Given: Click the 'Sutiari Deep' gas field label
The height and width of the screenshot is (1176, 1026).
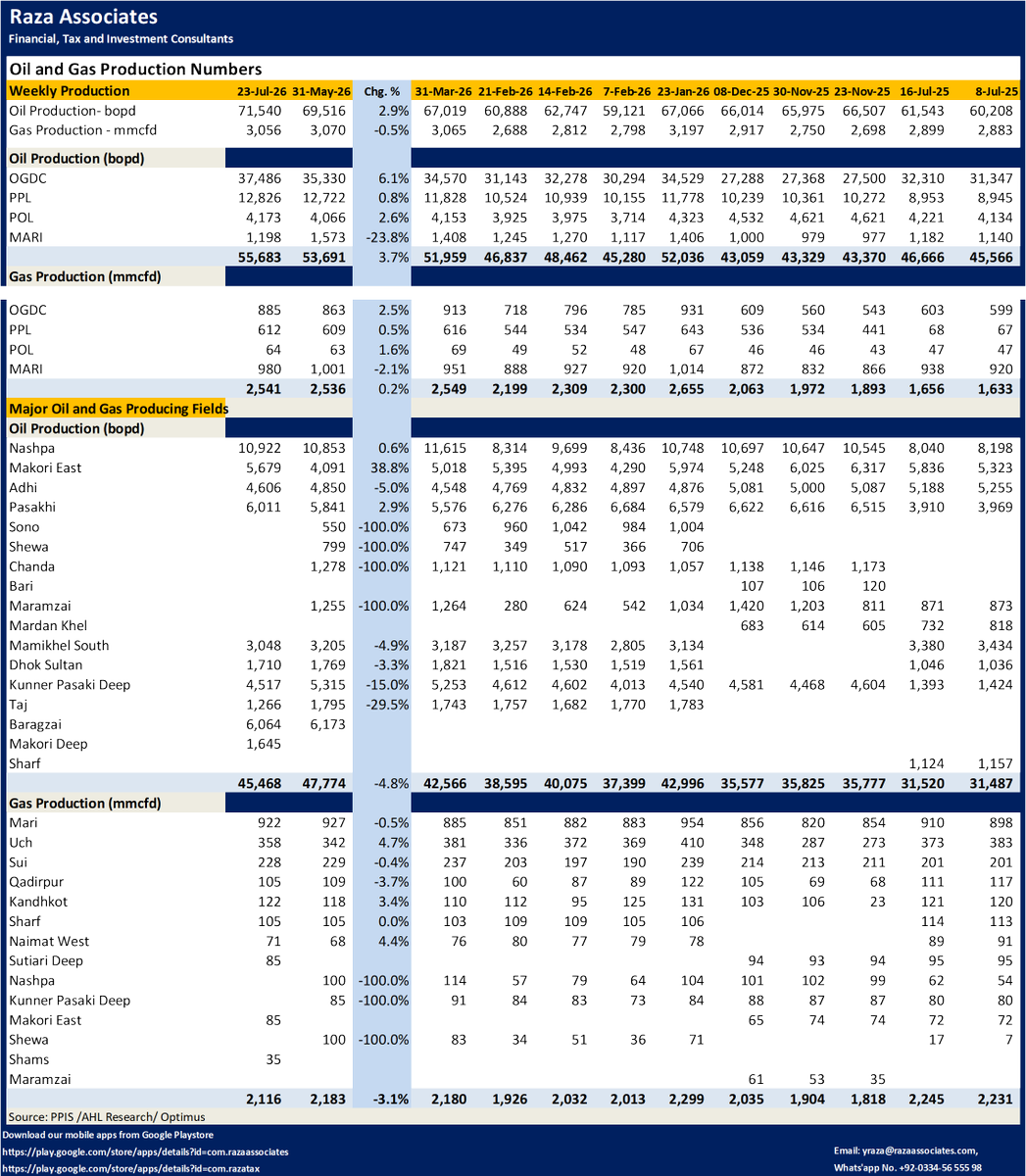Looking at the screenshot, I should coord(46,960).
